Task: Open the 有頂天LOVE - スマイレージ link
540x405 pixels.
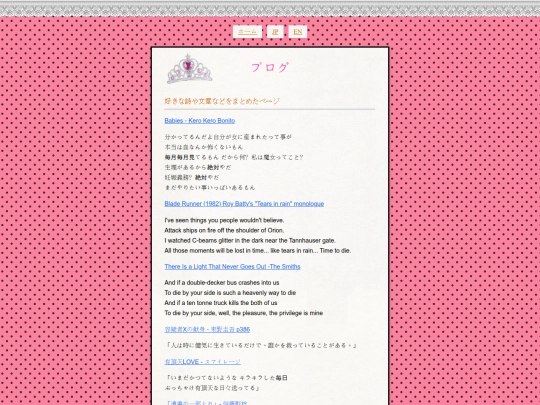Action: (202, 362)
